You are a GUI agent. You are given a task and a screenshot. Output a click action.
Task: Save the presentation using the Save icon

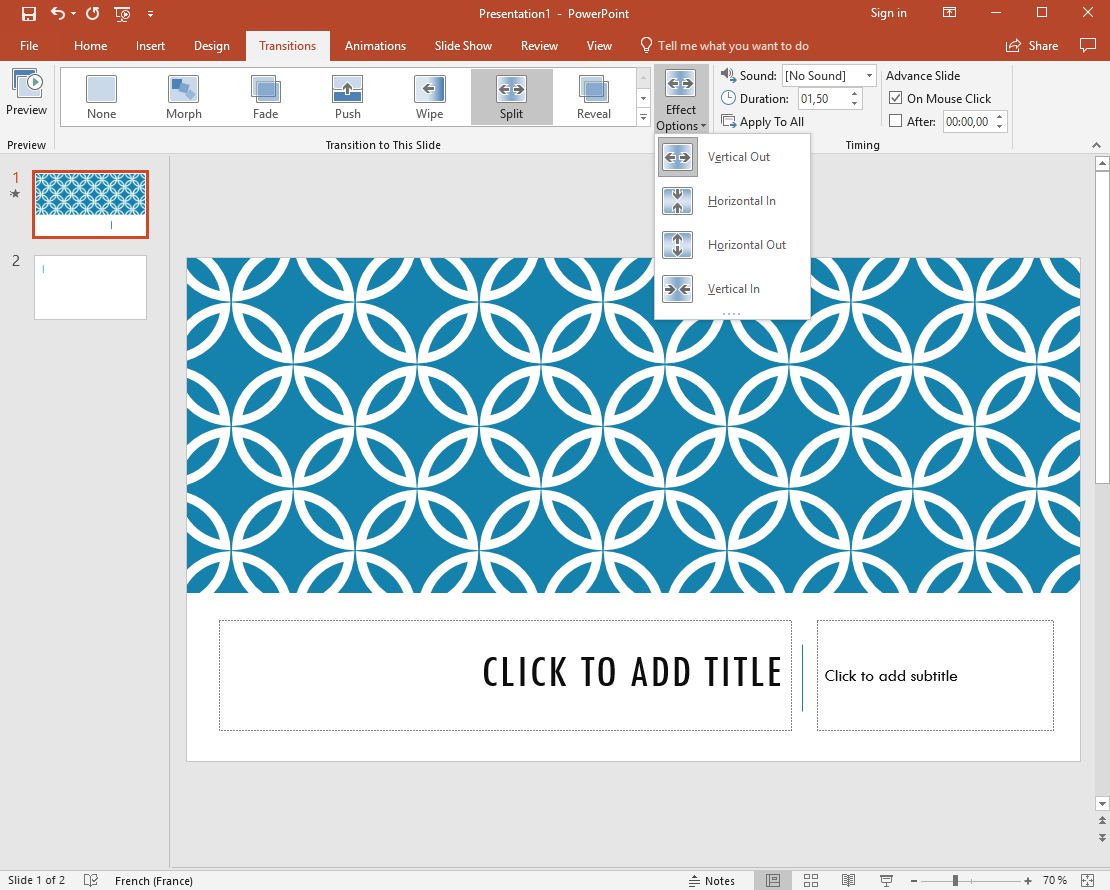pos(28,14)
